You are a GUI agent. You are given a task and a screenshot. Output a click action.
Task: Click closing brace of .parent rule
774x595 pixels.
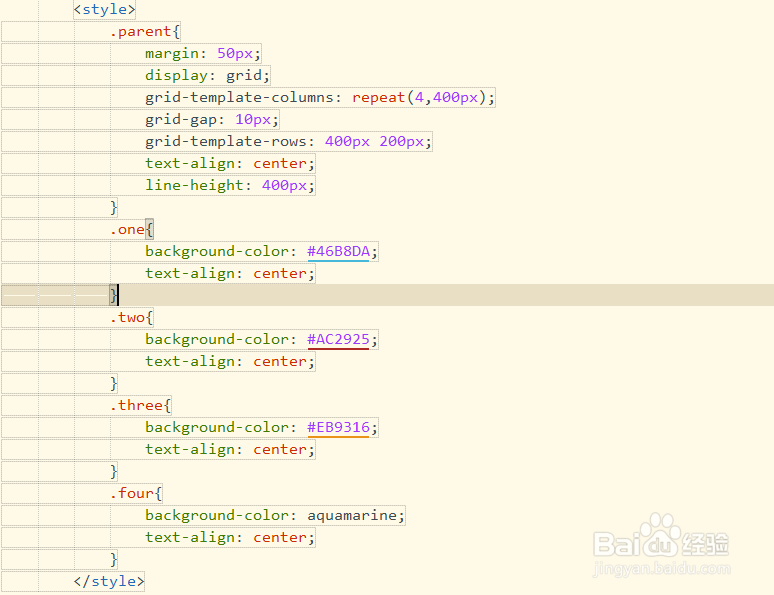tap(114, 207)
